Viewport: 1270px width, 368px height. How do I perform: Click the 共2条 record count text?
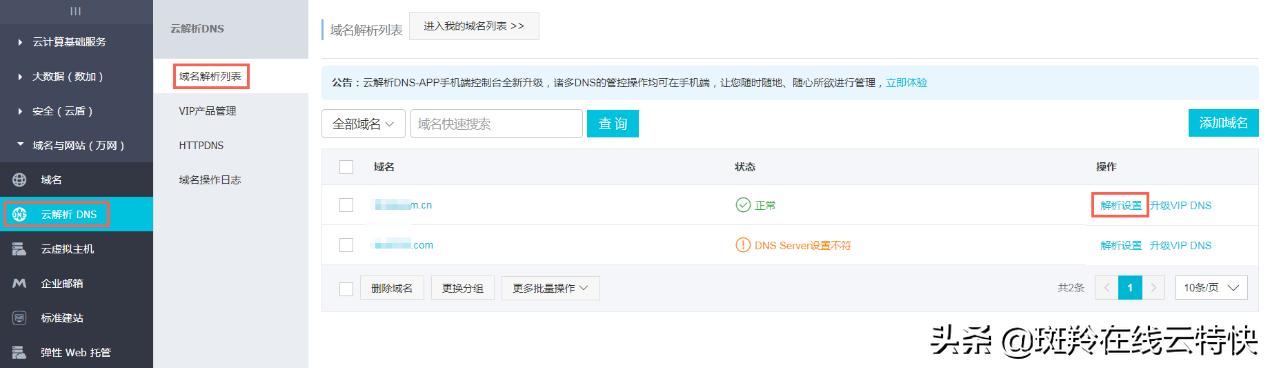pos(1071,288)
